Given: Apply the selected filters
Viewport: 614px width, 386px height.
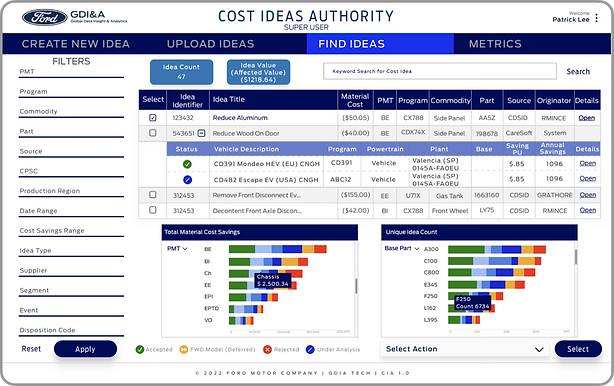Looking at the screenshot, I should pos(85,349).
